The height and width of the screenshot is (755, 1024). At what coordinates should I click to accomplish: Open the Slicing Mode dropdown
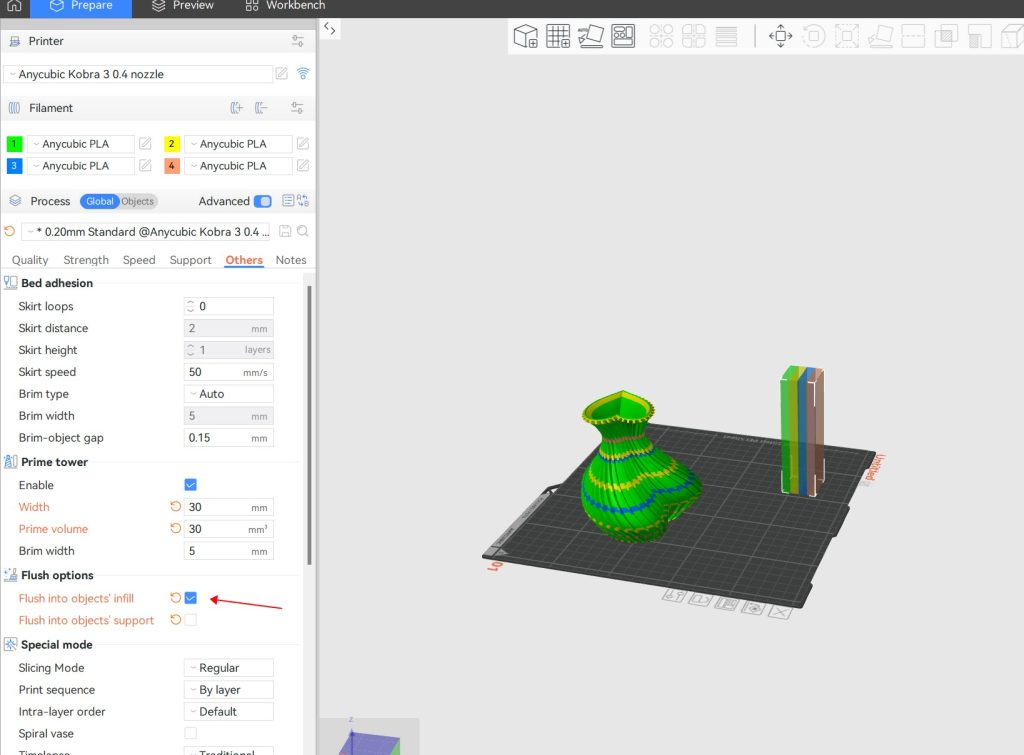(228, 667)
